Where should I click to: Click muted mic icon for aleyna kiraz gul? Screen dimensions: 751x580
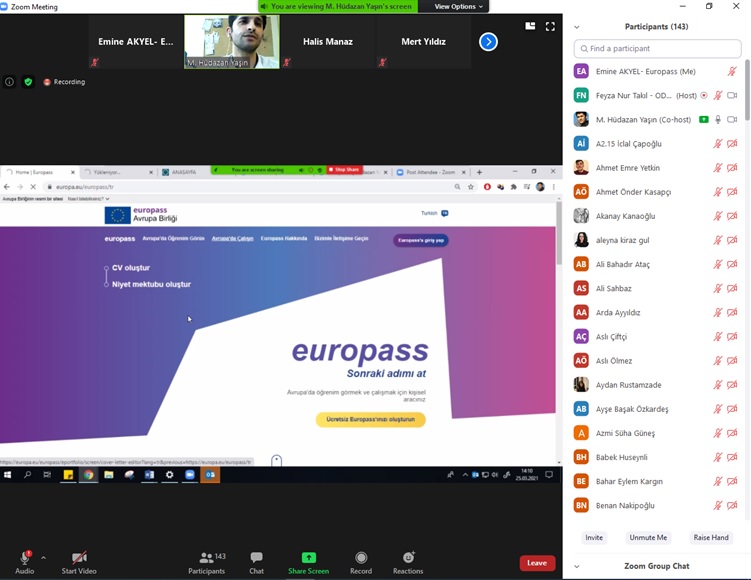tap(717, 240)
